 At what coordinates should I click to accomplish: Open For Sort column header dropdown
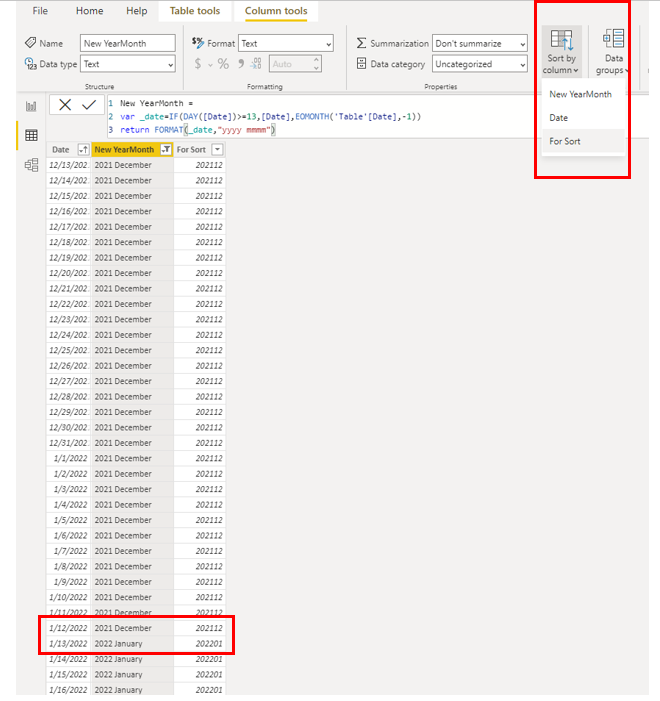coord(217,150)
